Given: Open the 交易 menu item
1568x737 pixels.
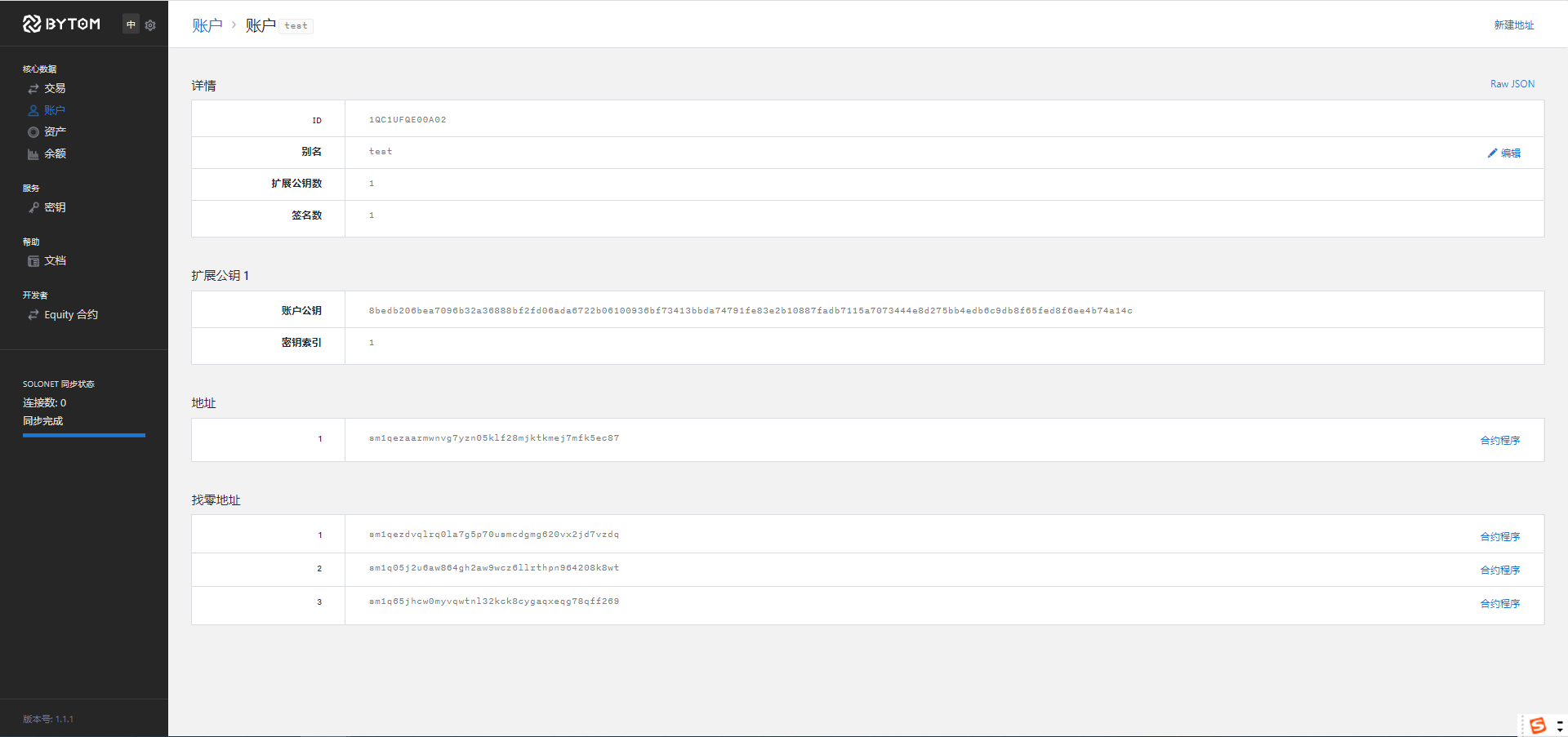Looking at the screenshot, I should tap(55, 88).
